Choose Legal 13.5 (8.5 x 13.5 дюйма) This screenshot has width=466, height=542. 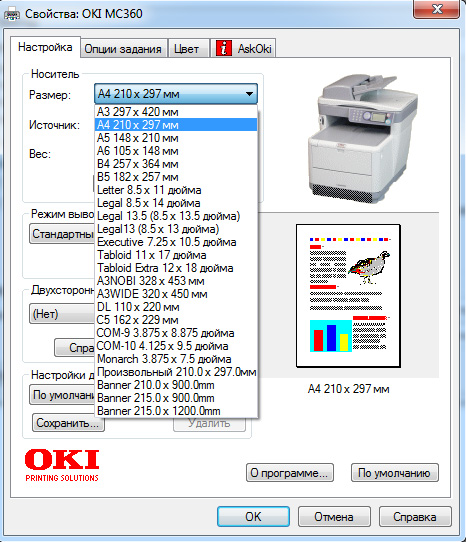(x=176, y=216)
